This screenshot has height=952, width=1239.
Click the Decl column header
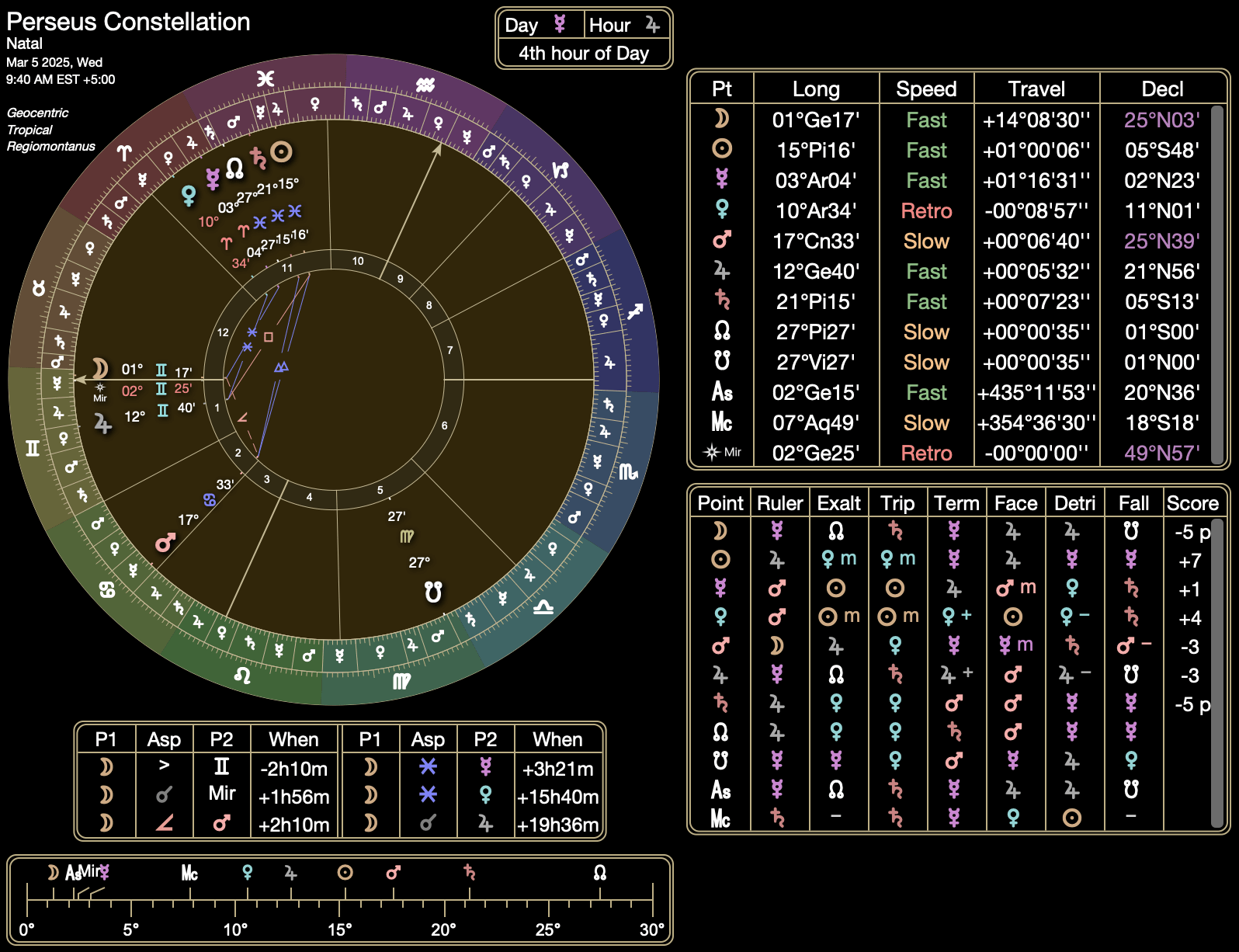click(x=1162, y=89)
